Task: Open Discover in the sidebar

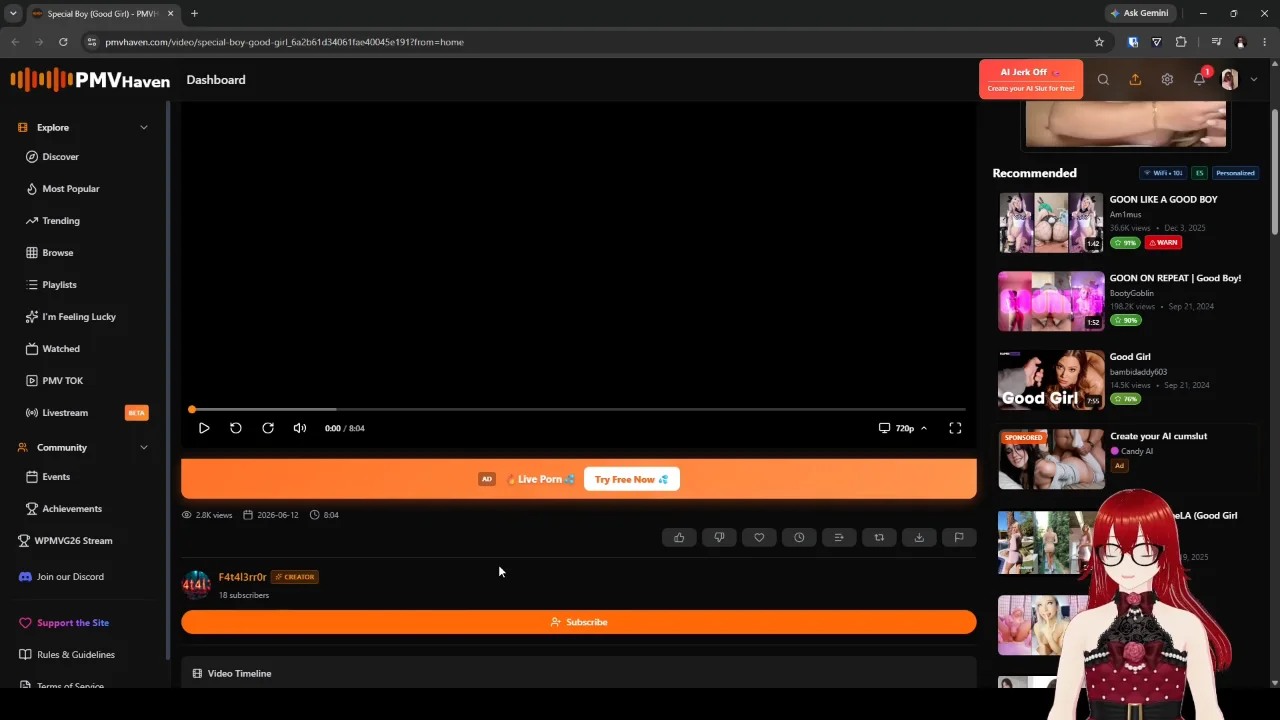Action: pyautogui.click(x=60, y=157)
